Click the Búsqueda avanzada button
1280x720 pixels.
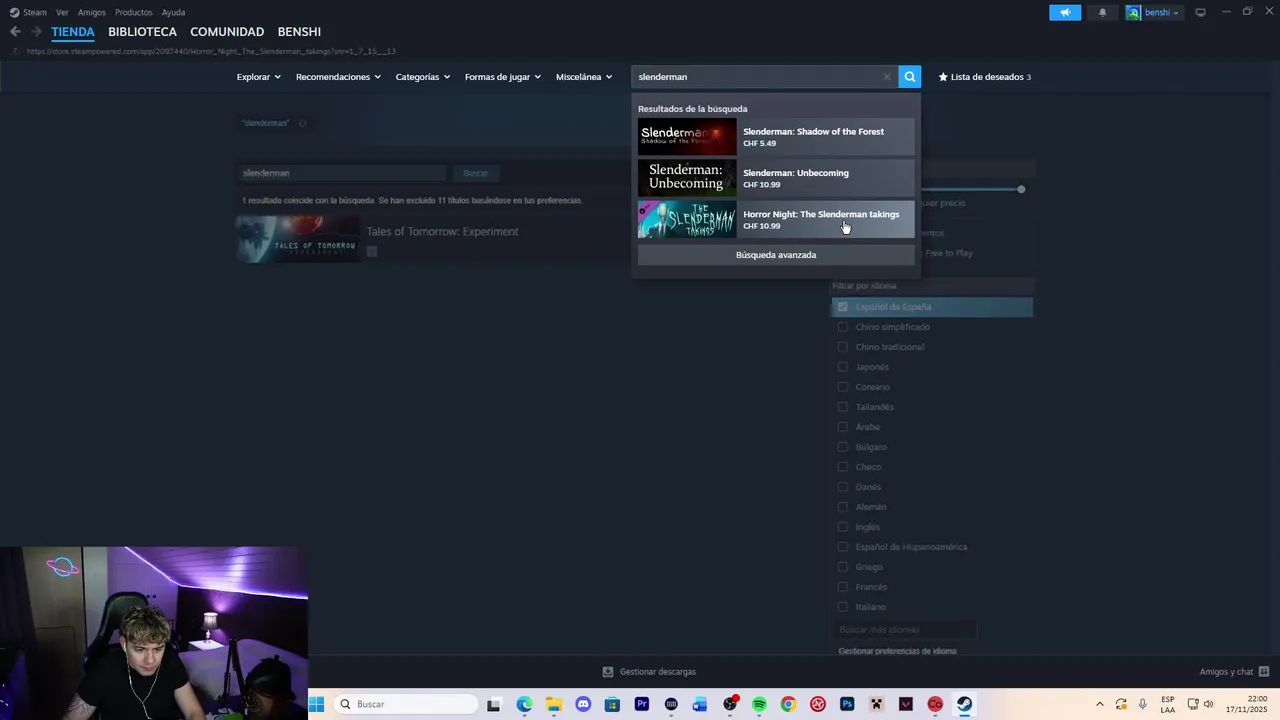pos(776,255)
